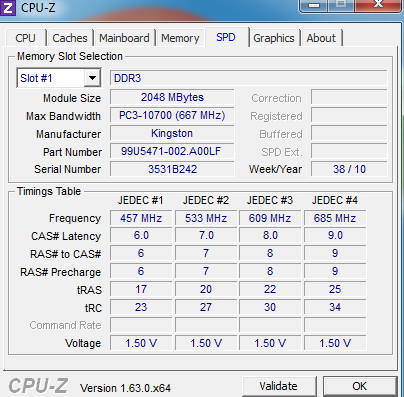Image resolution: width=404 pixels, height=397 pixels.
Task: Click CAS# Latency value 7.0
Action: tap(206, 236)
